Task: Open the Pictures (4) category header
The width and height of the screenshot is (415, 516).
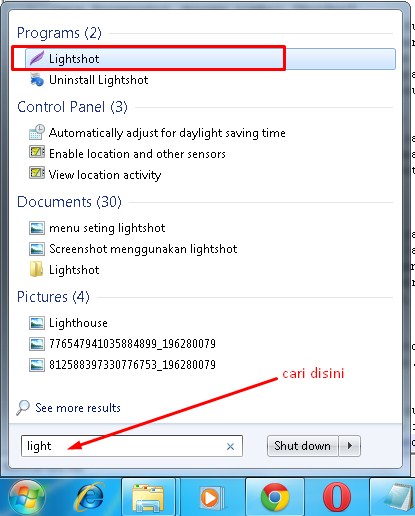Action: tap(53, 297)
